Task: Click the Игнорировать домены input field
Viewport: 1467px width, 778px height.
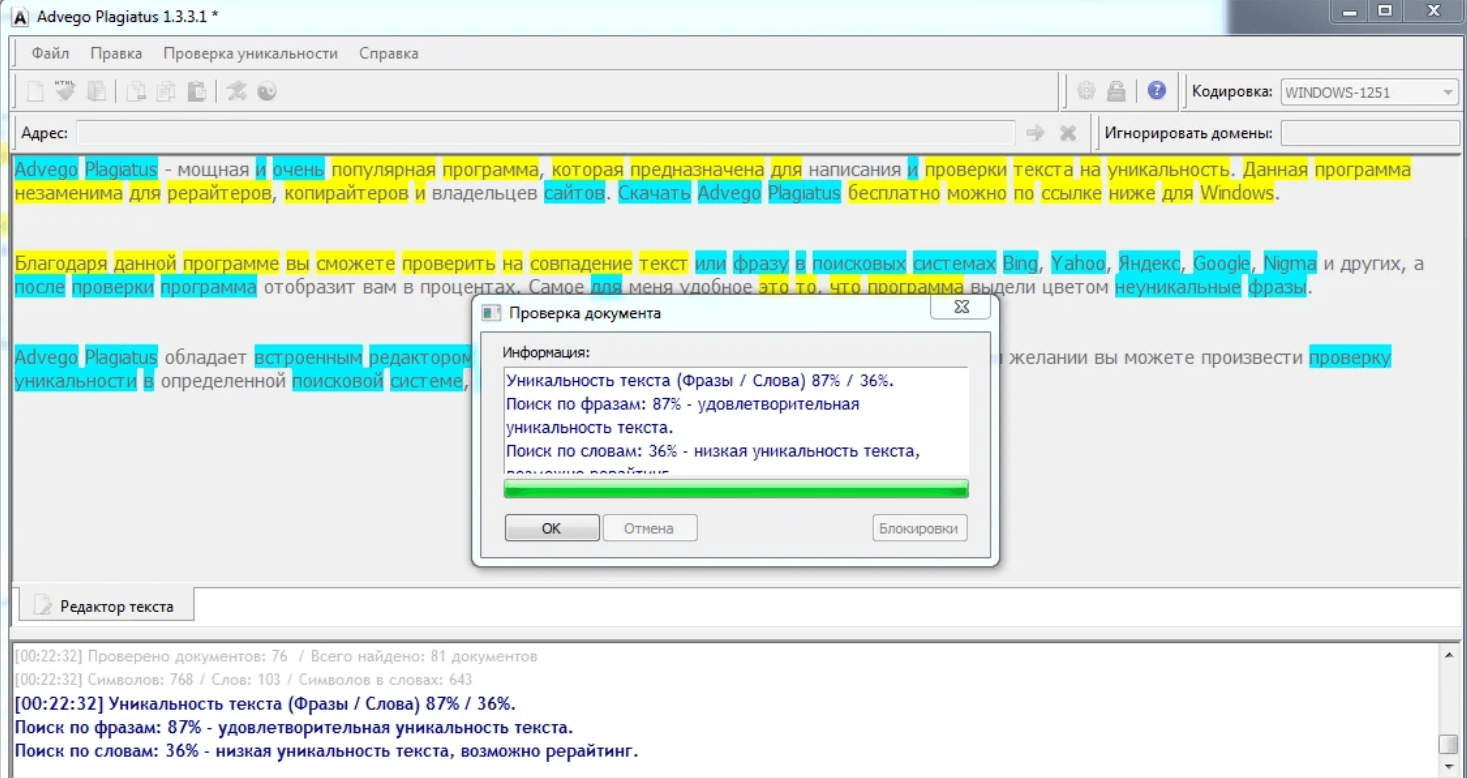Action: click(x=1369, y=133)
